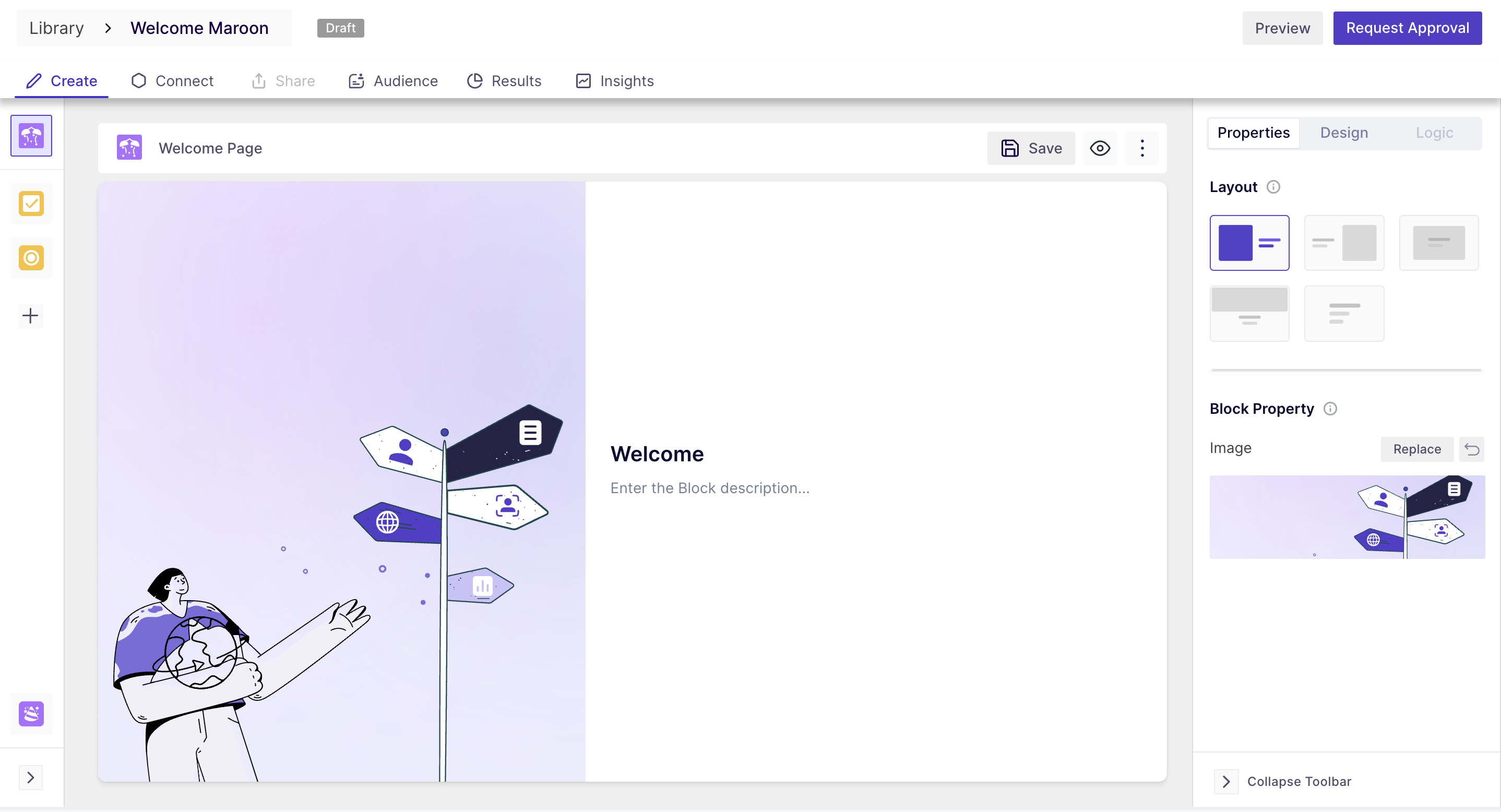1501x812 pixels.
Task: Collapse the right toolbar
Action: click(x=1283, y=781)
